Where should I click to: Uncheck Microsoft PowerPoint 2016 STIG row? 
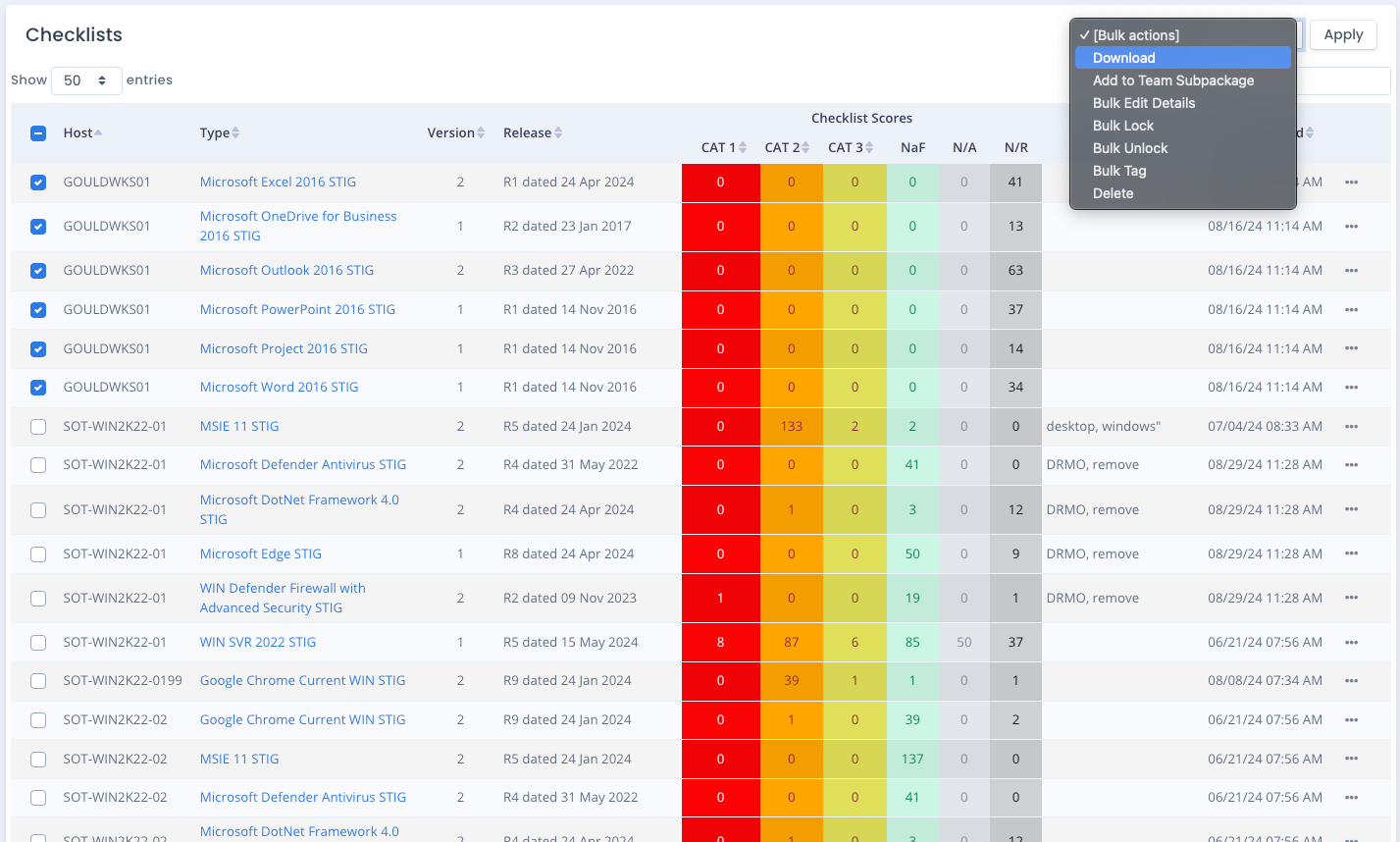pos(38,310)
